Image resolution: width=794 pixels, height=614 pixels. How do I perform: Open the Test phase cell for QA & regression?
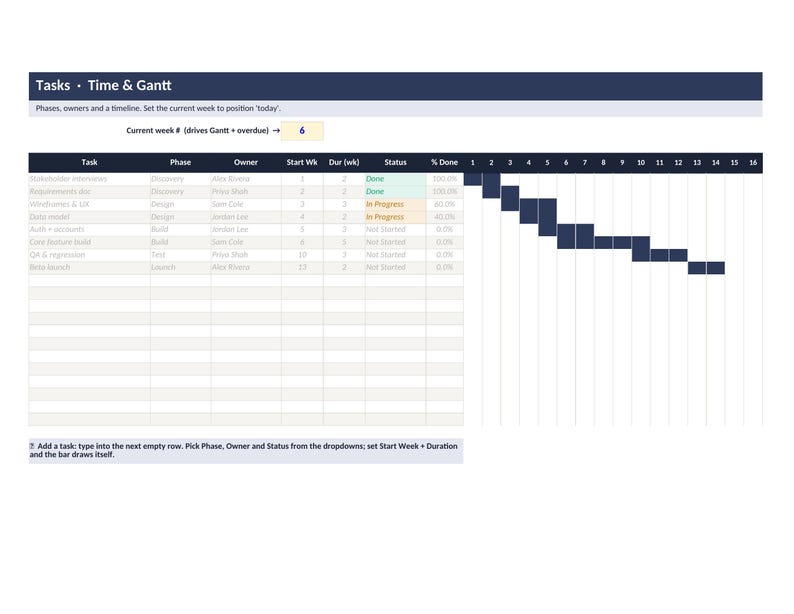[180, 255]
